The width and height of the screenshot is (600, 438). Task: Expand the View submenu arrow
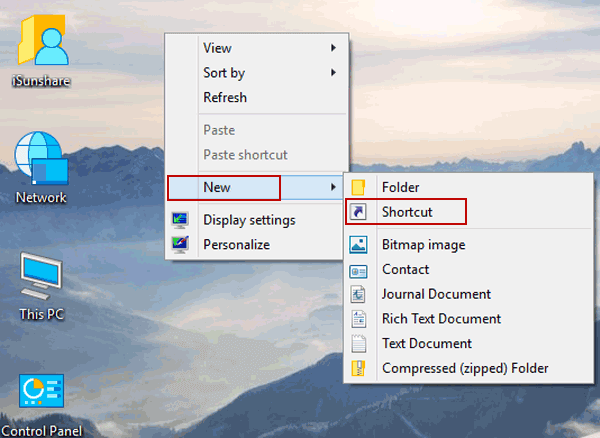pos(334,48)
